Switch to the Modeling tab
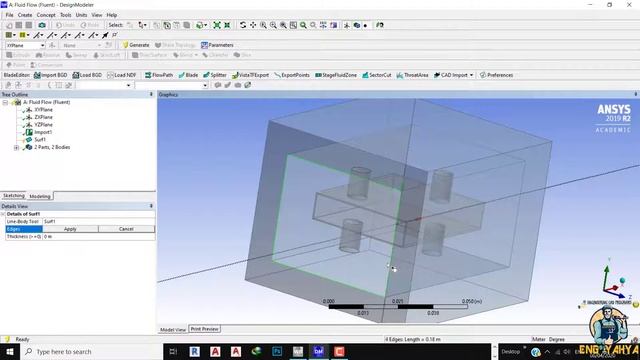This screenshot has width=640, height=360. [40, 196]
